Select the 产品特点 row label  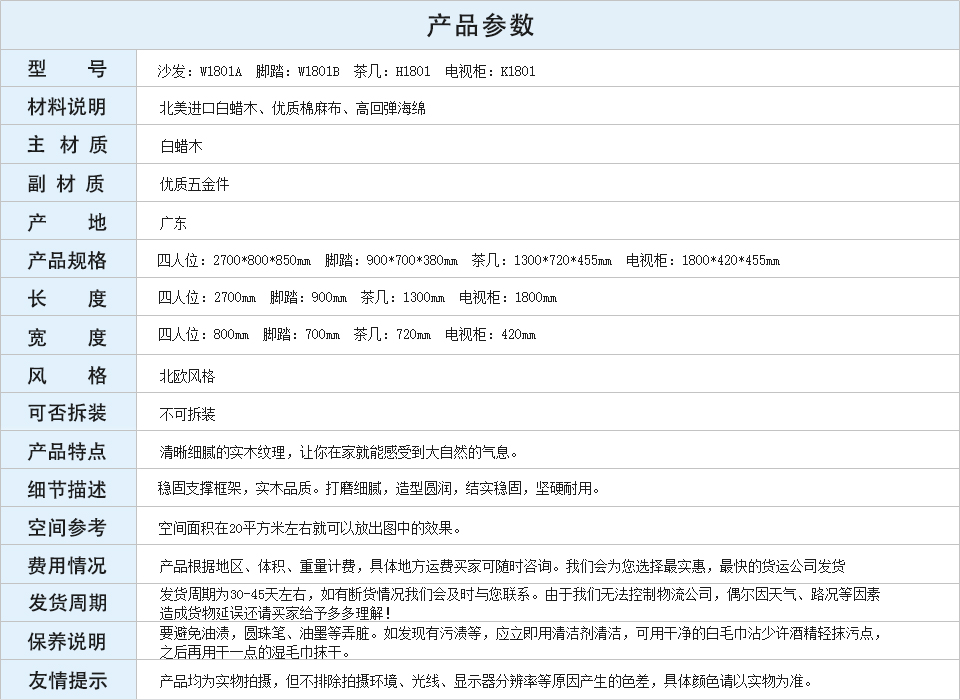click(x=67, y=451)
